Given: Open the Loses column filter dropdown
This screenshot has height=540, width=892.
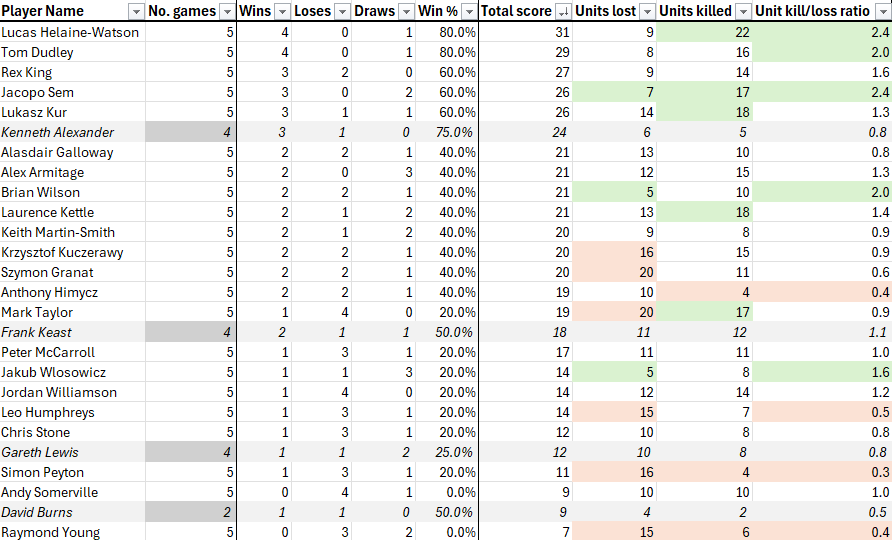Looking at the screenshot, I should (x=342, y=11).
